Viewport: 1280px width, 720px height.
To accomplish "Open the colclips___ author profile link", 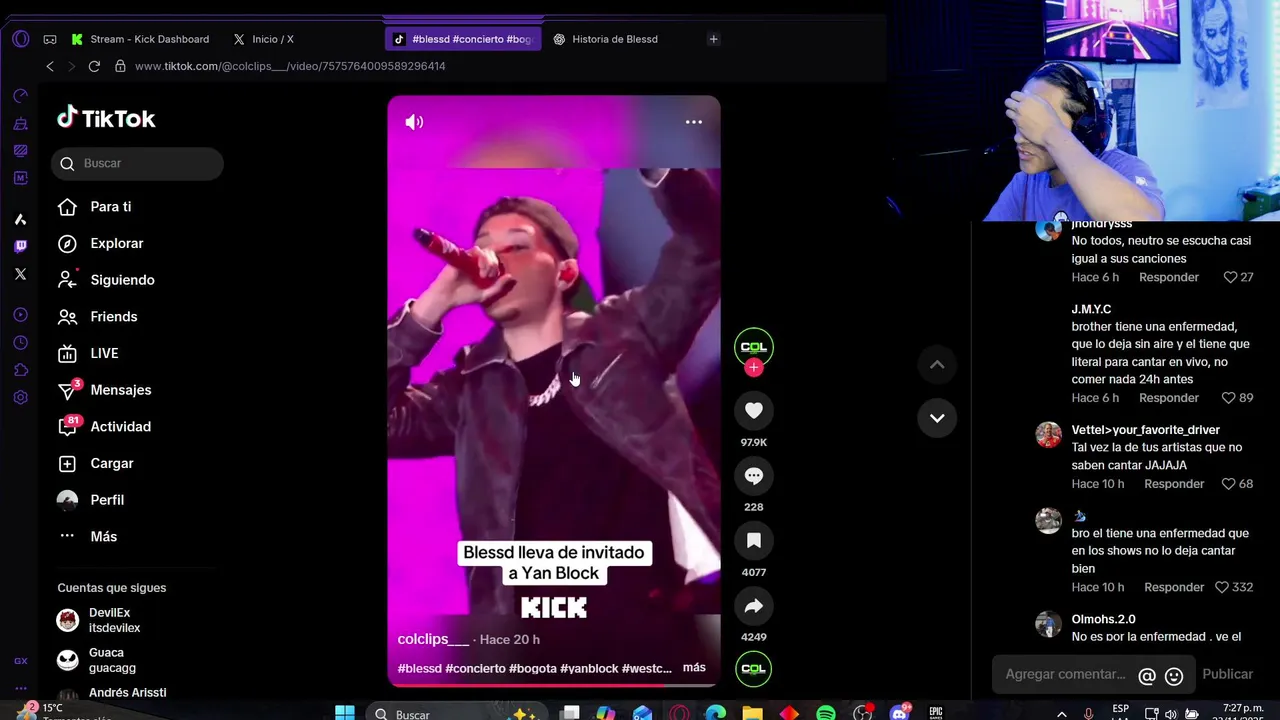I will click(x=433, y=639).
